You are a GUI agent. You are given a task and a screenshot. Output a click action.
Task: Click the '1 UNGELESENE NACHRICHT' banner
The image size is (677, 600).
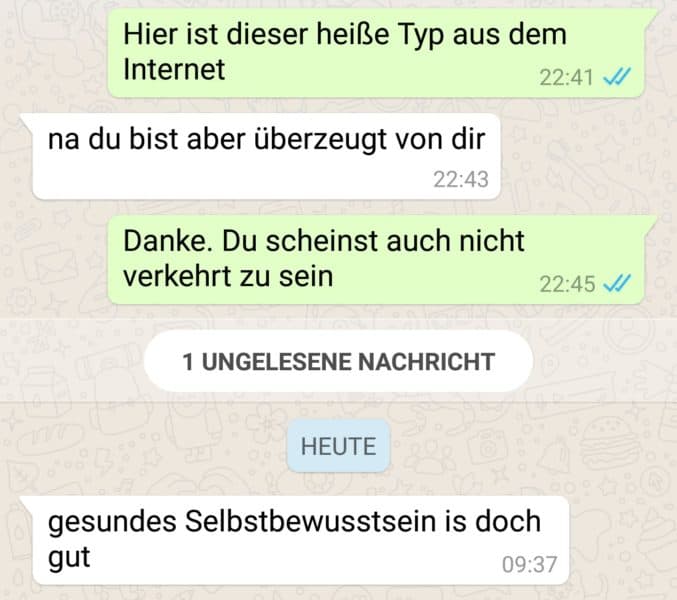[338, 361]
